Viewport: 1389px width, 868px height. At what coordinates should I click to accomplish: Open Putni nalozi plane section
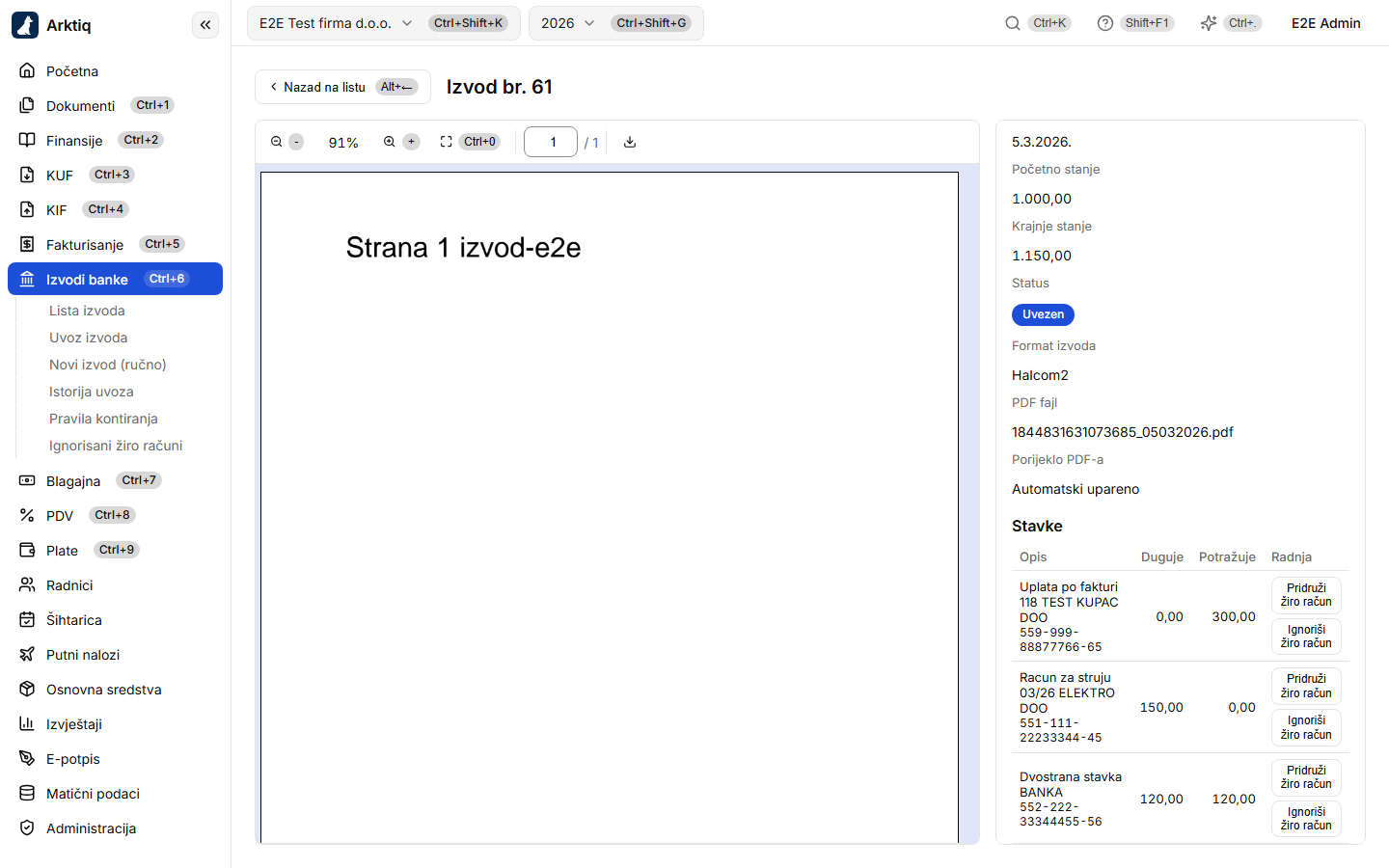click(x=115, y=654)
